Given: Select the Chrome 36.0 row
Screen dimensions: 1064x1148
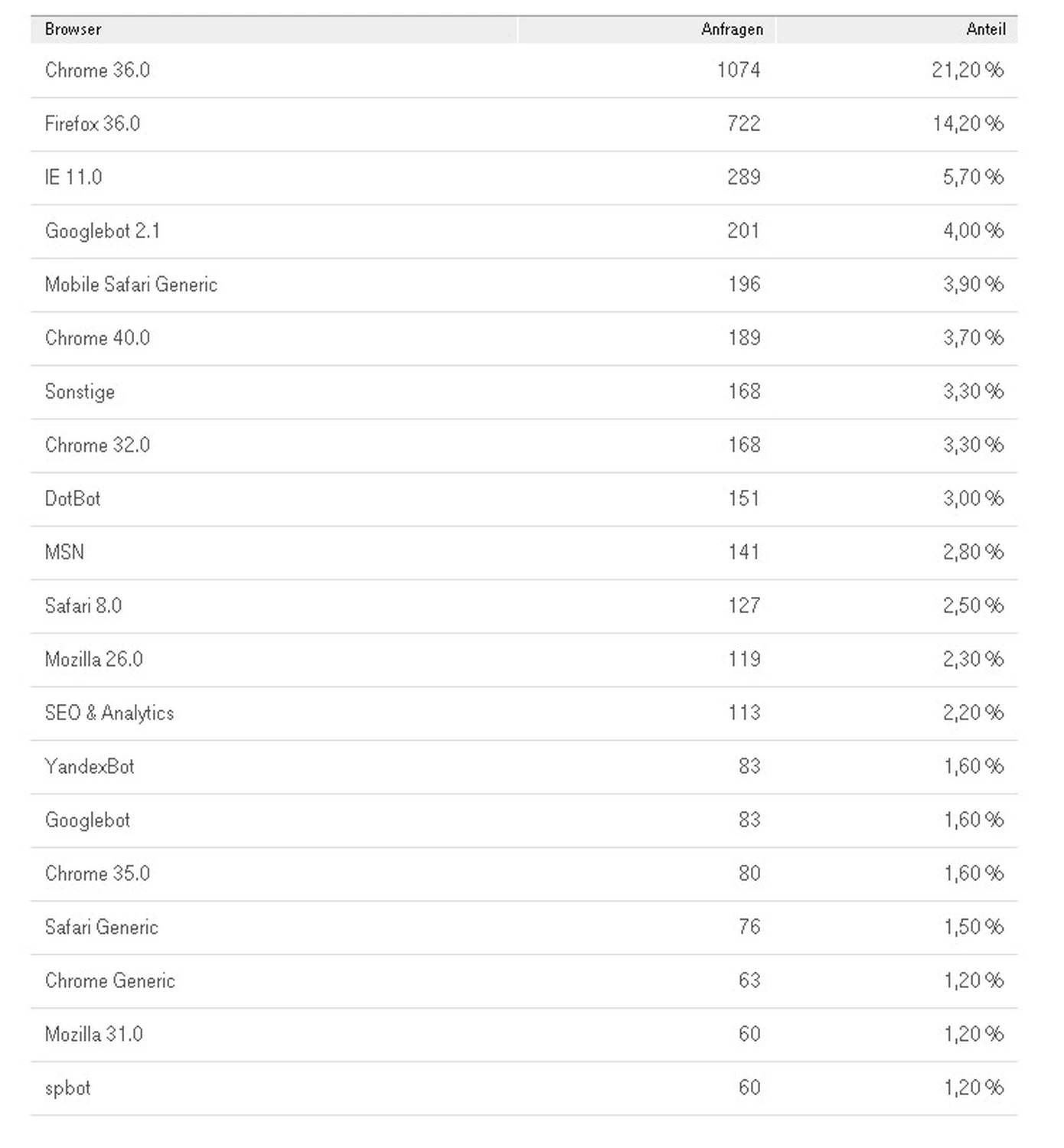Looking at the screenshot, I should tap(97, 70).
